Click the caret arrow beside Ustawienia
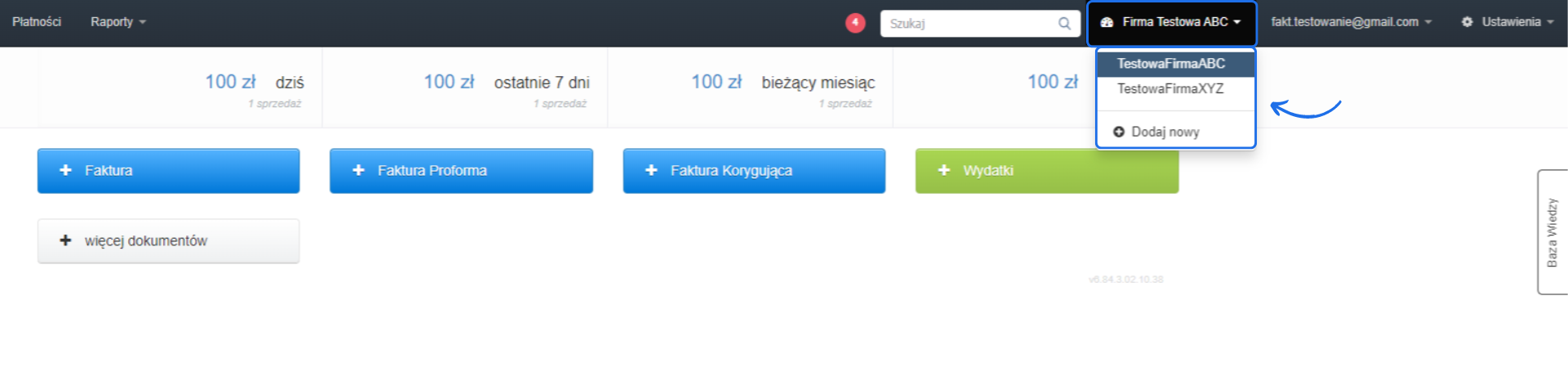The width and height of the screenshot is (1568, 368). 1550,23
